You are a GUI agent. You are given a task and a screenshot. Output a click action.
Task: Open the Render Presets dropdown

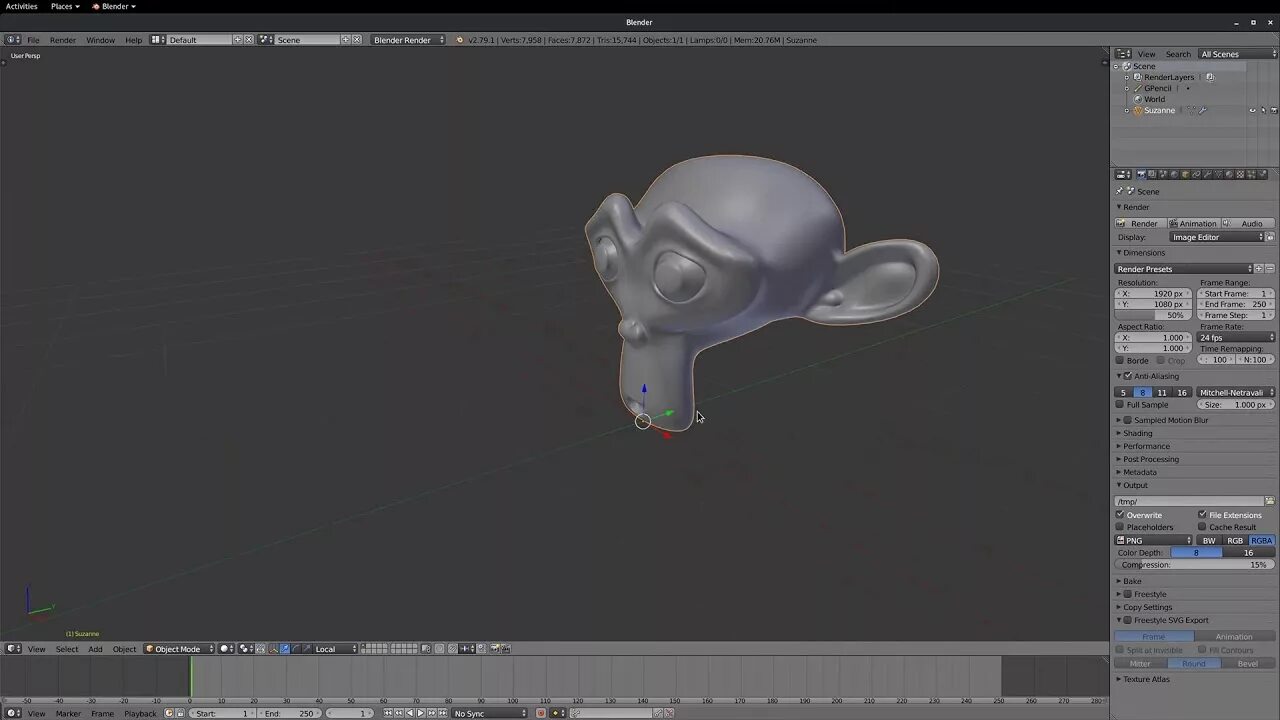tap(1184, 269)
